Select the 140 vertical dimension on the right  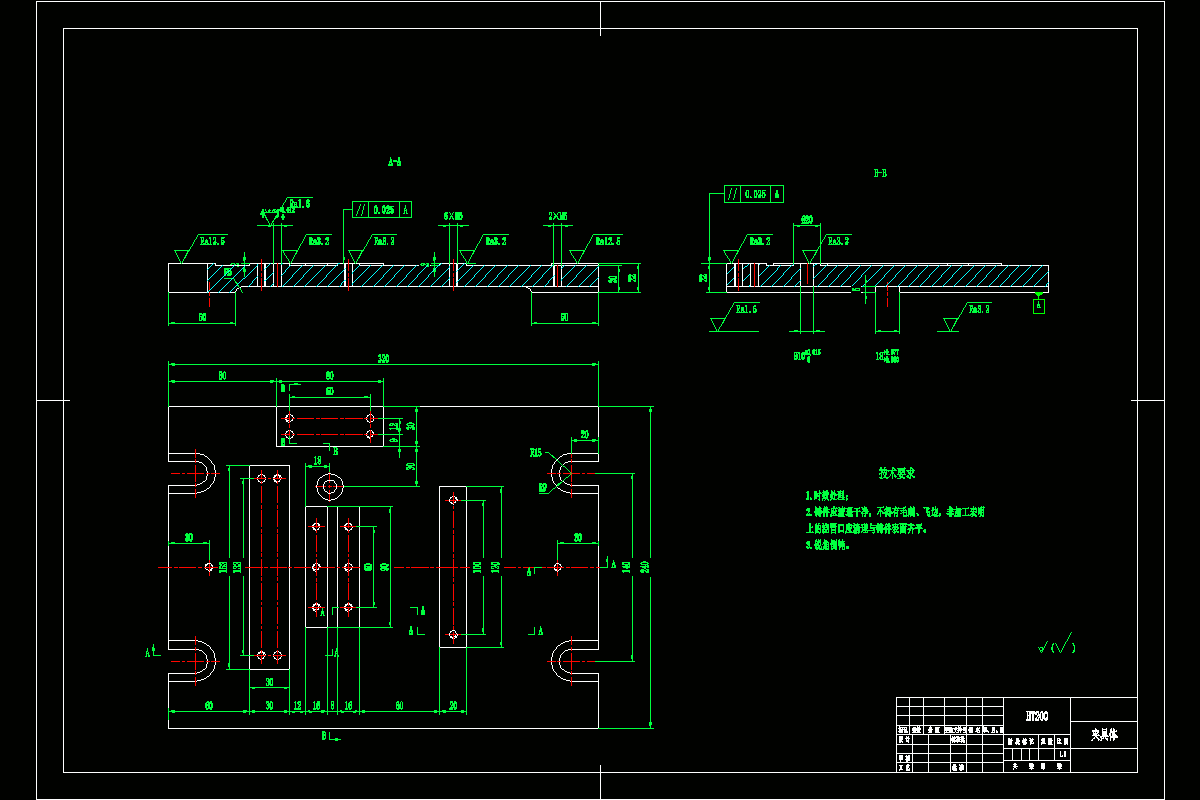point(626,567)
